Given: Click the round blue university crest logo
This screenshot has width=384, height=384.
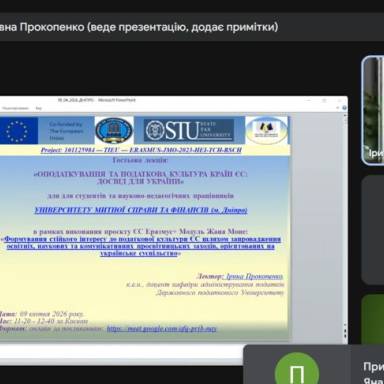Looking at the screenshot, I should pyautogui.click(x=114, y=130).
